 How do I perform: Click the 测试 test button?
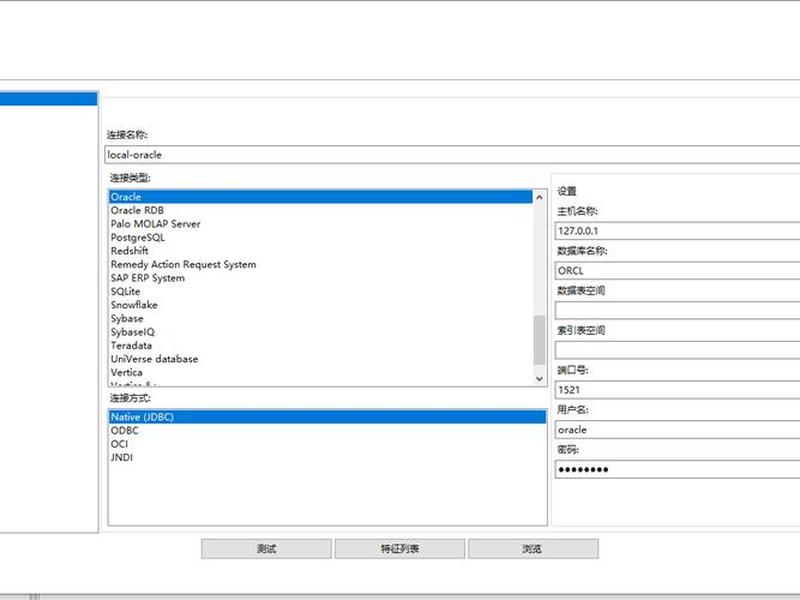(266, 549)
